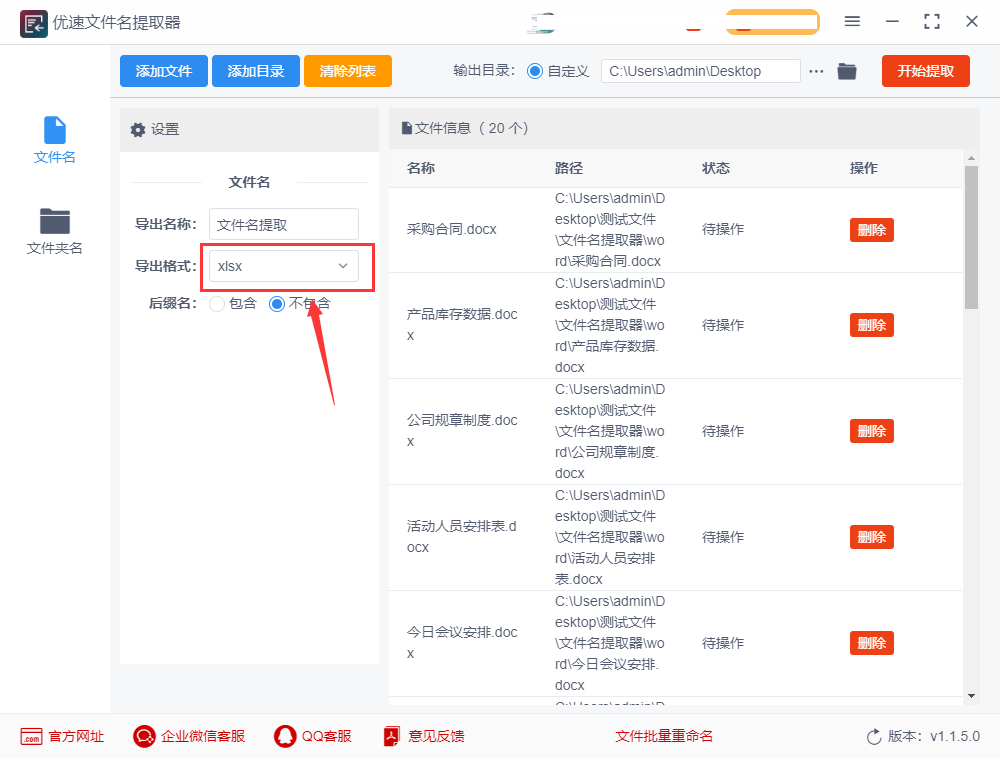
Task: Maximize the application window
Action: click(932, 22)
